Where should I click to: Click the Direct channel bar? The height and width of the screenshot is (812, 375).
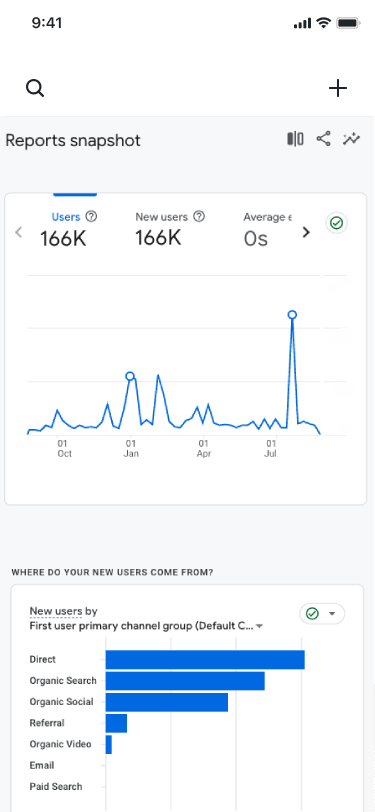point(205,660)
